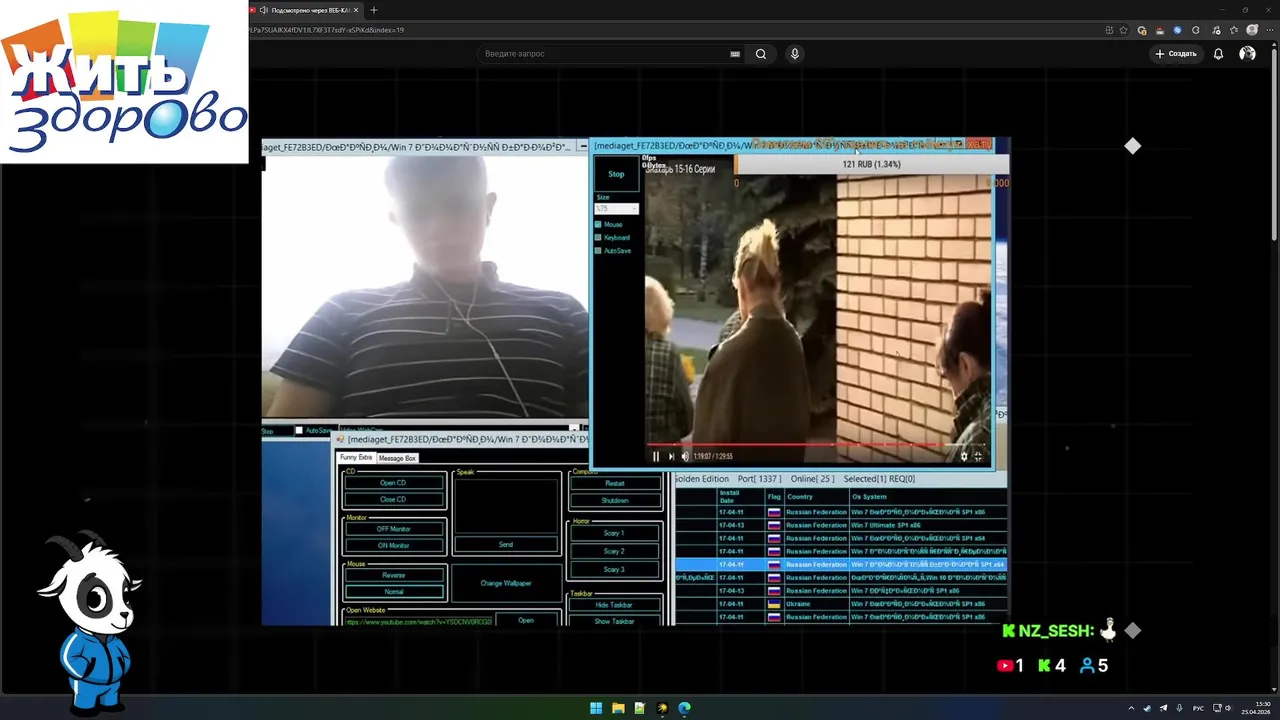
Task: Seek on the red movie progress bar
Action: click(815, 444)
